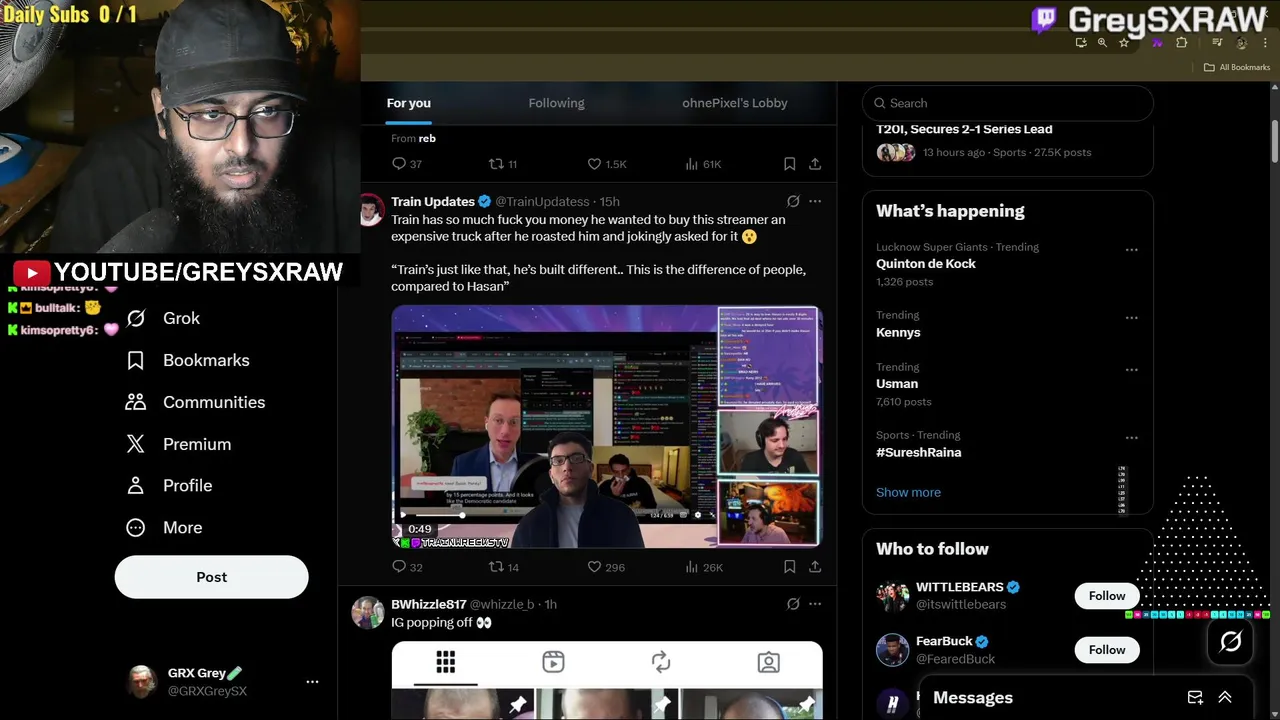Open the BWhizzle817 profile name
Image resolution: width=1280 pixels, height=720 pixels.
(428, 604)
